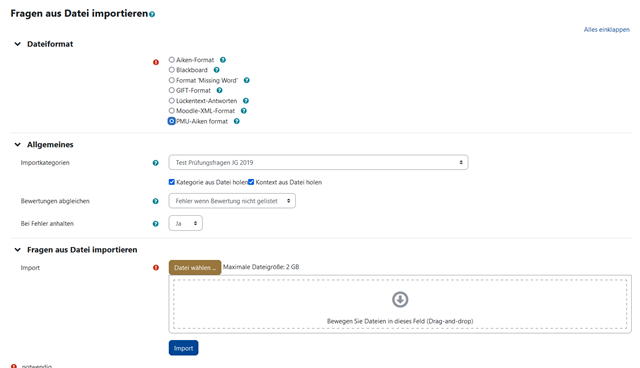This screenshot has width=640, height=368.
Task: Toggle Kontext aus Datei holen checkbox
Action: (251, 182)
